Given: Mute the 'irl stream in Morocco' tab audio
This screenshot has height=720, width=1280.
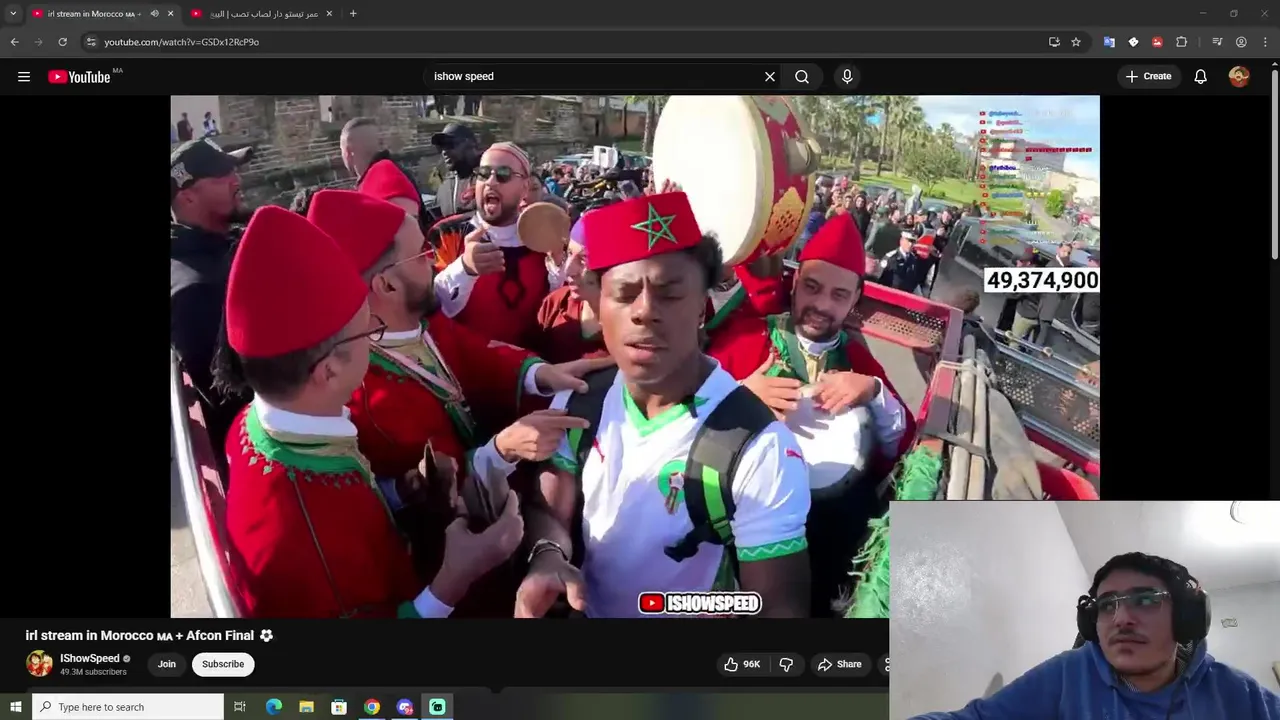Looking at the screenshot, I should tap(154, 14).
